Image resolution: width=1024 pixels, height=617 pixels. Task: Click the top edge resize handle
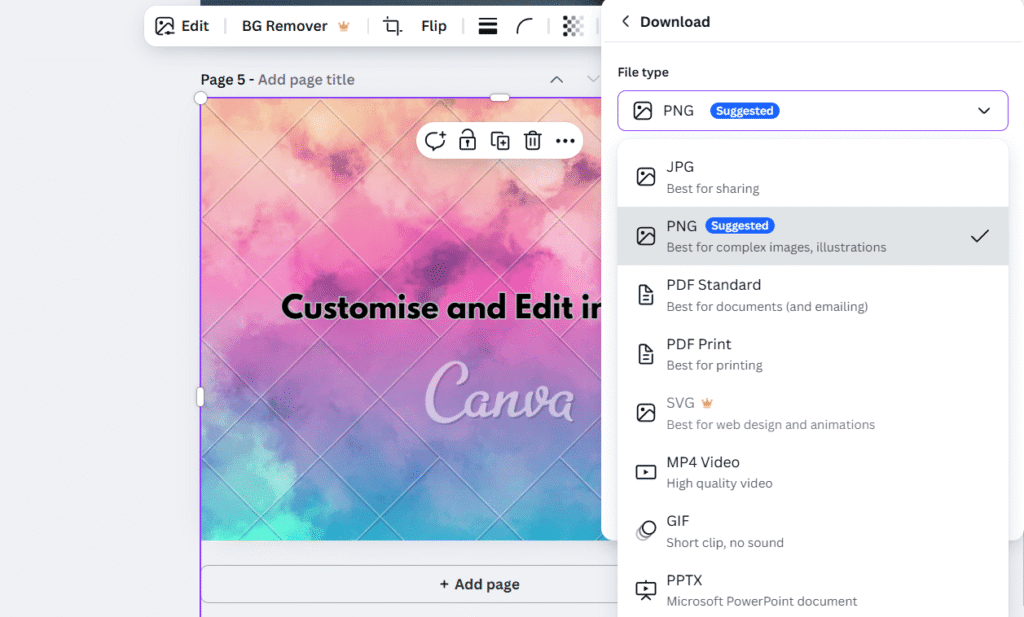pyautogui.click(x=500, y=98)
